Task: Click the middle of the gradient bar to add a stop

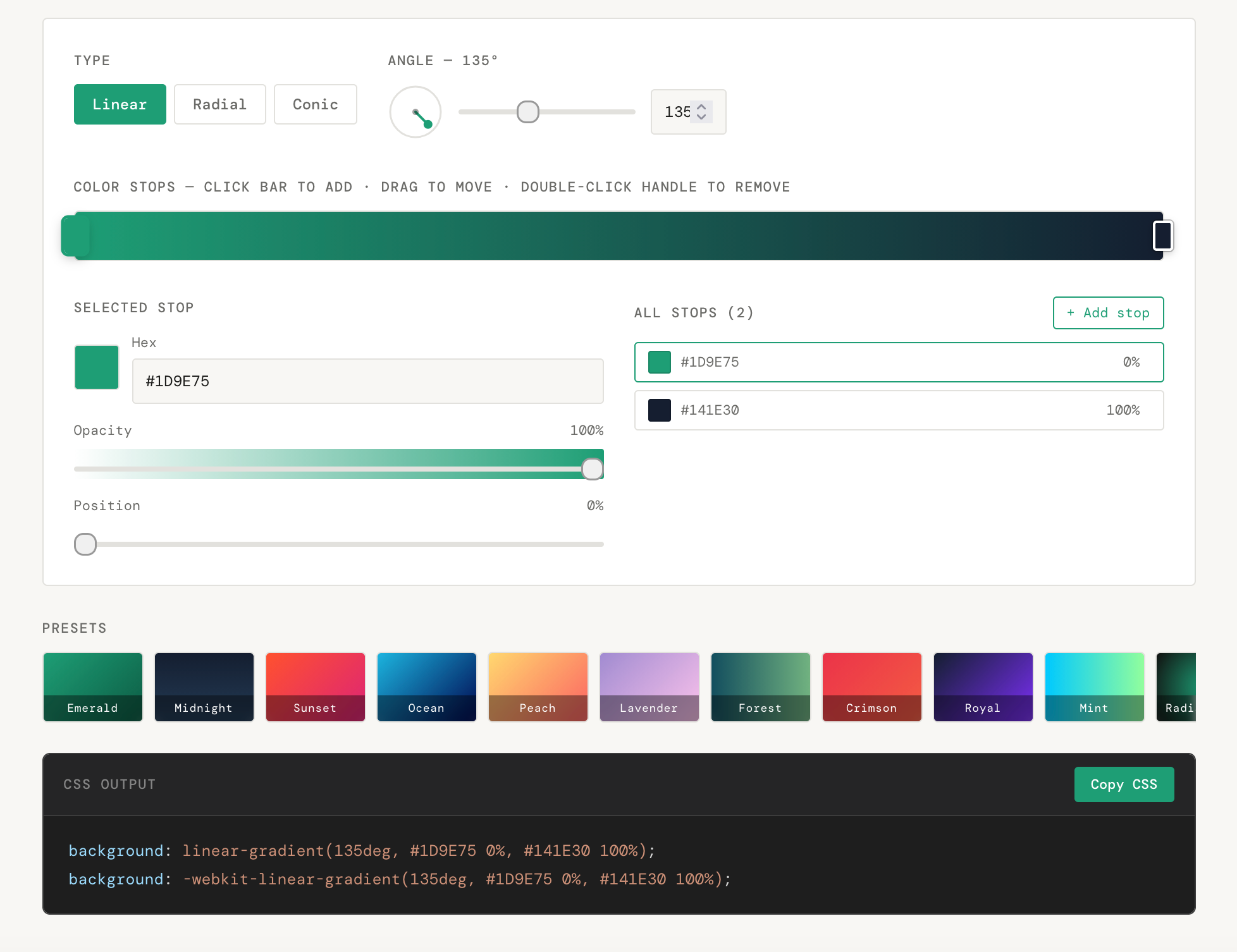Action: [619, 236]
